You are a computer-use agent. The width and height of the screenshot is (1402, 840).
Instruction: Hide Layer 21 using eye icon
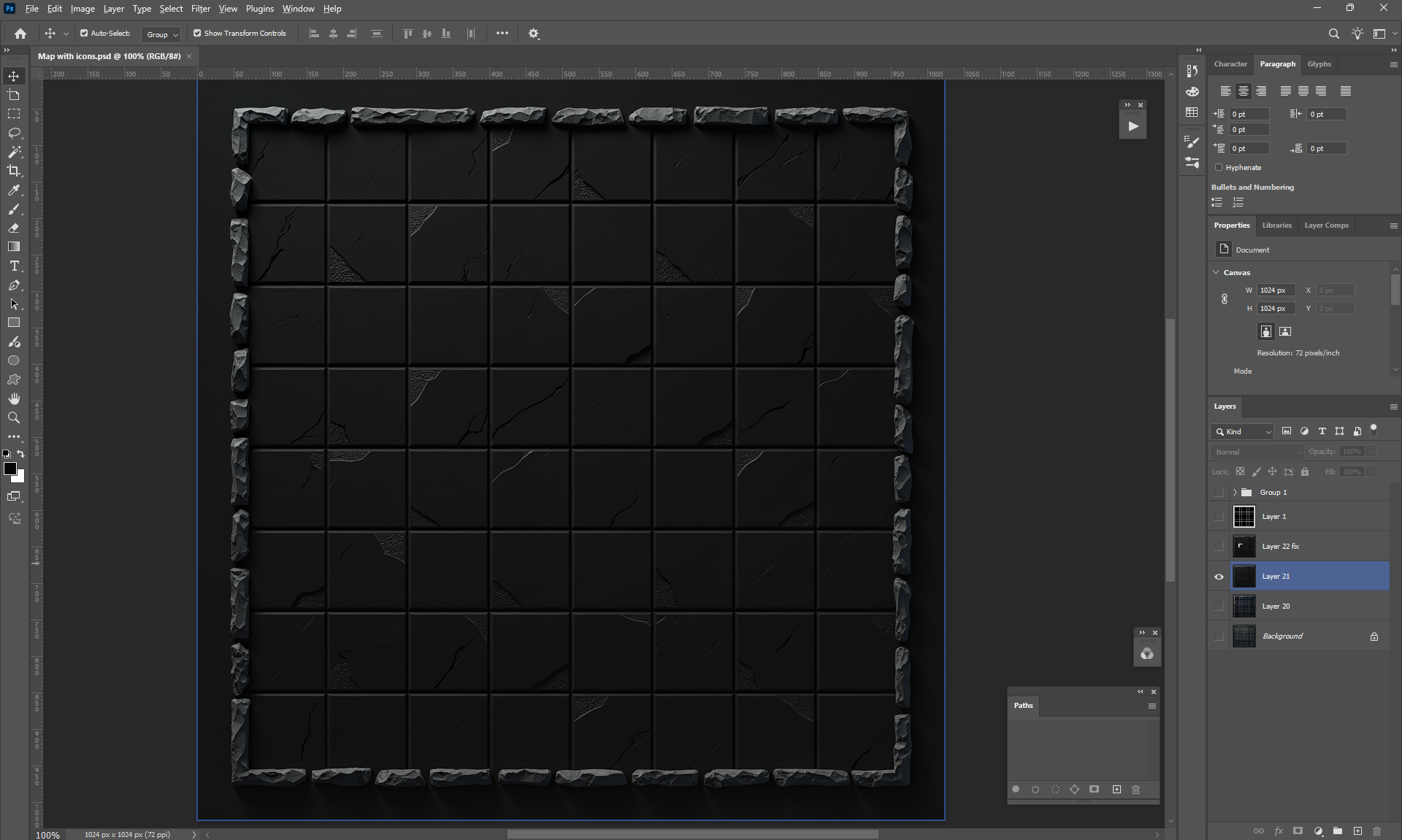pyautogui.click(x=1219, y=577)
